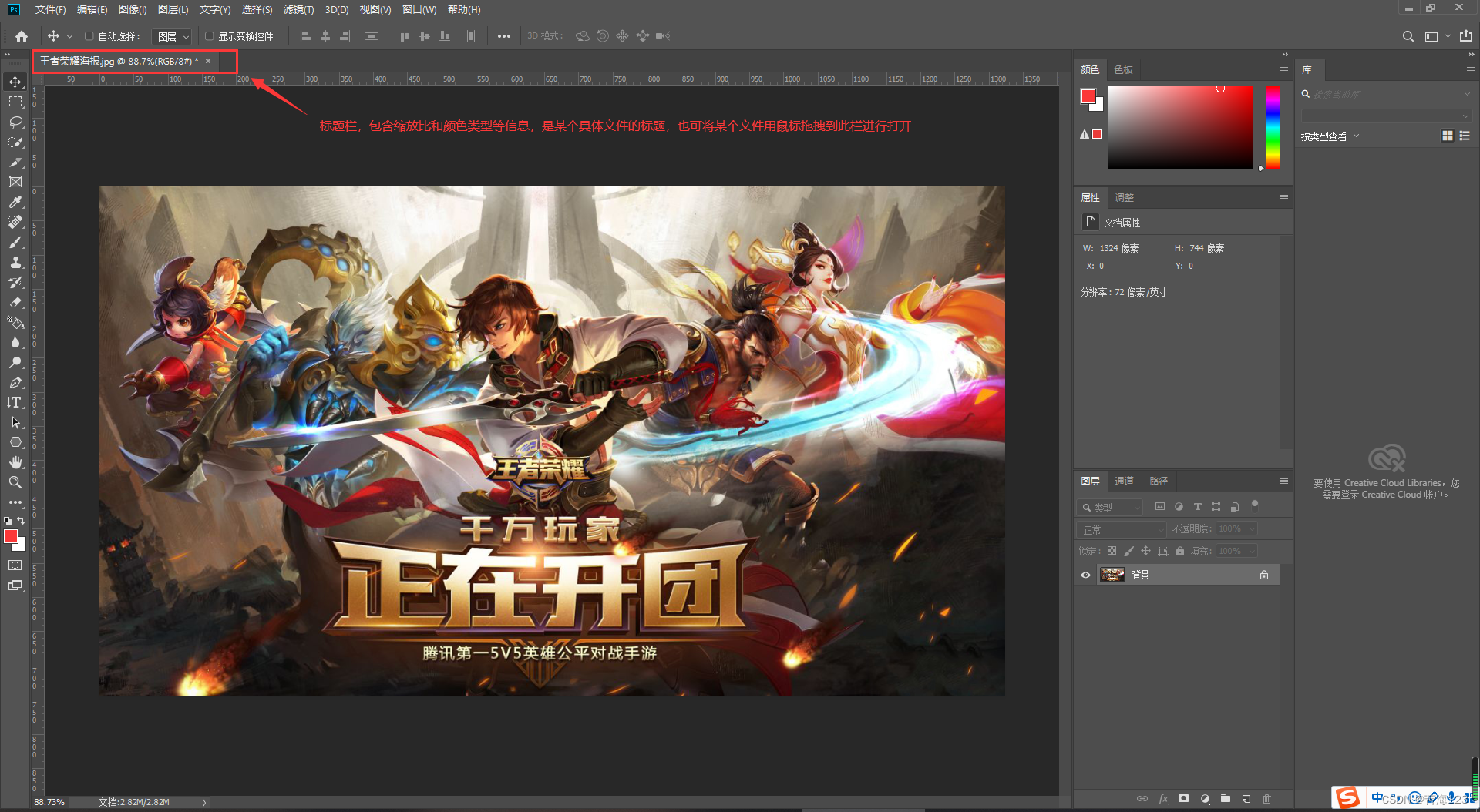
Task: Expand the 不透明度 opacity dropdown
Action: (x=1252, y=528)
